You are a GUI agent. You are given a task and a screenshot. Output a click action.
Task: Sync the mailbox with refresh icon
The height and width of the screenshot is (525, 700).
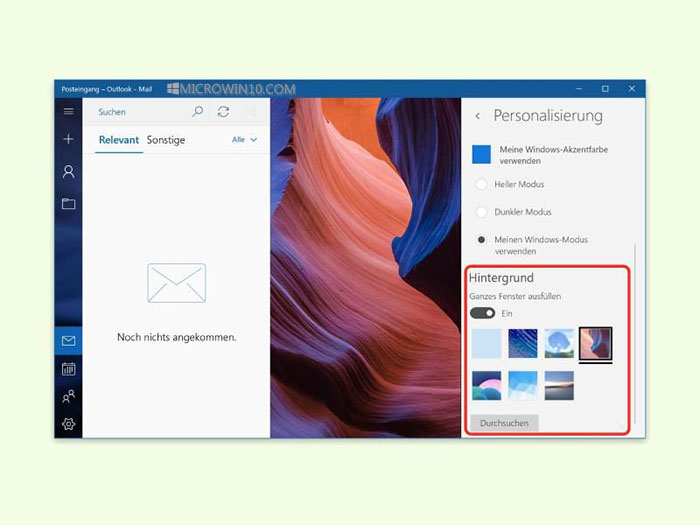pyautogui.click(x=223, y=112)
